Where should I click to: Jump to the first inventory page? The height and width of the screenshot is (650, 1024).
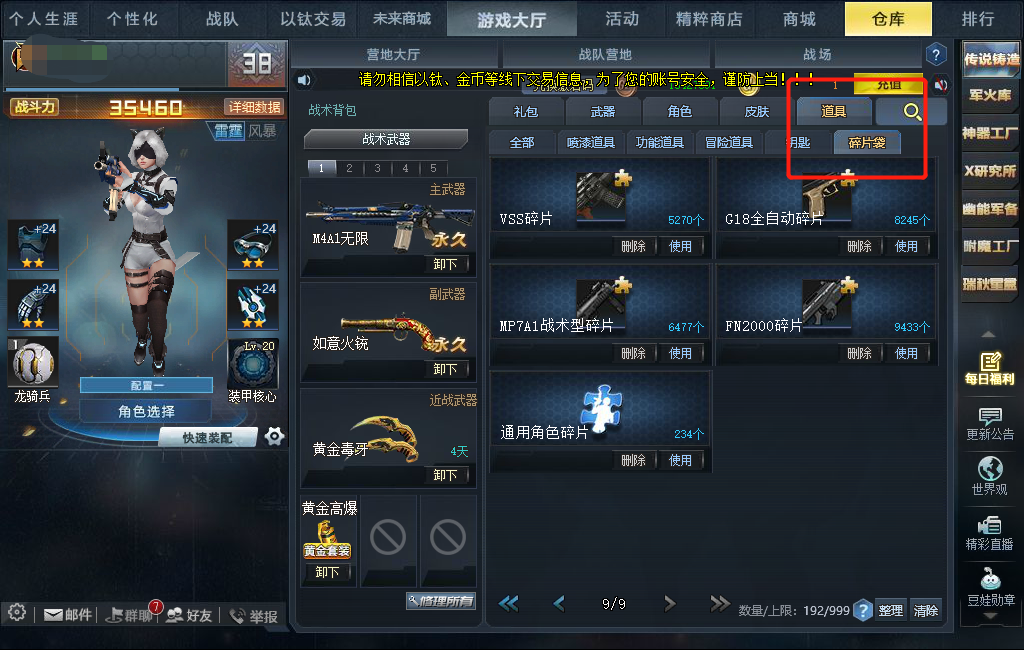coord(508,604)
